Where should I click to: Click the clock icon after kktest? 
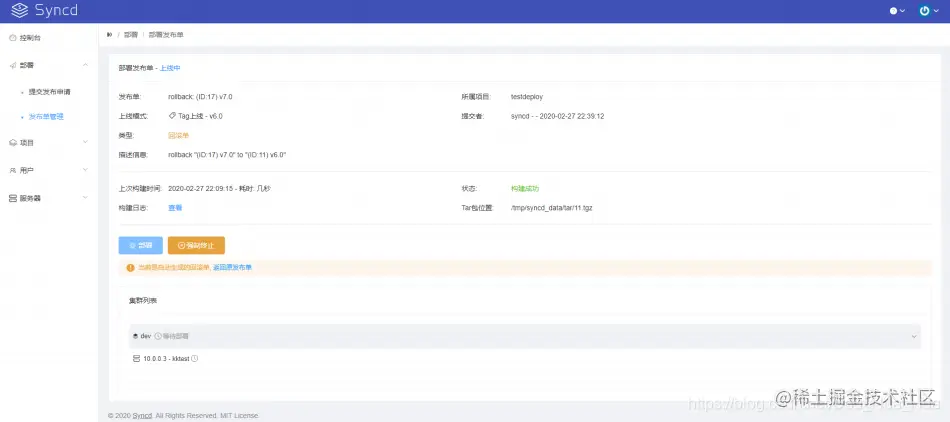coord(194,358)
